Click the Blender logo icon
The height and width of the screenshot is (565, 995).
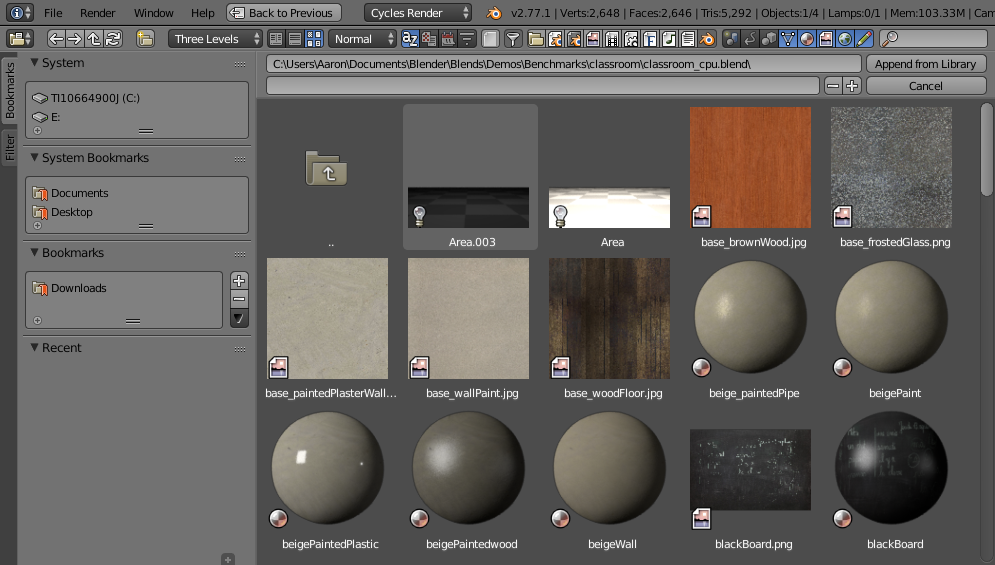pyautogui.click(x=493, y=13)
